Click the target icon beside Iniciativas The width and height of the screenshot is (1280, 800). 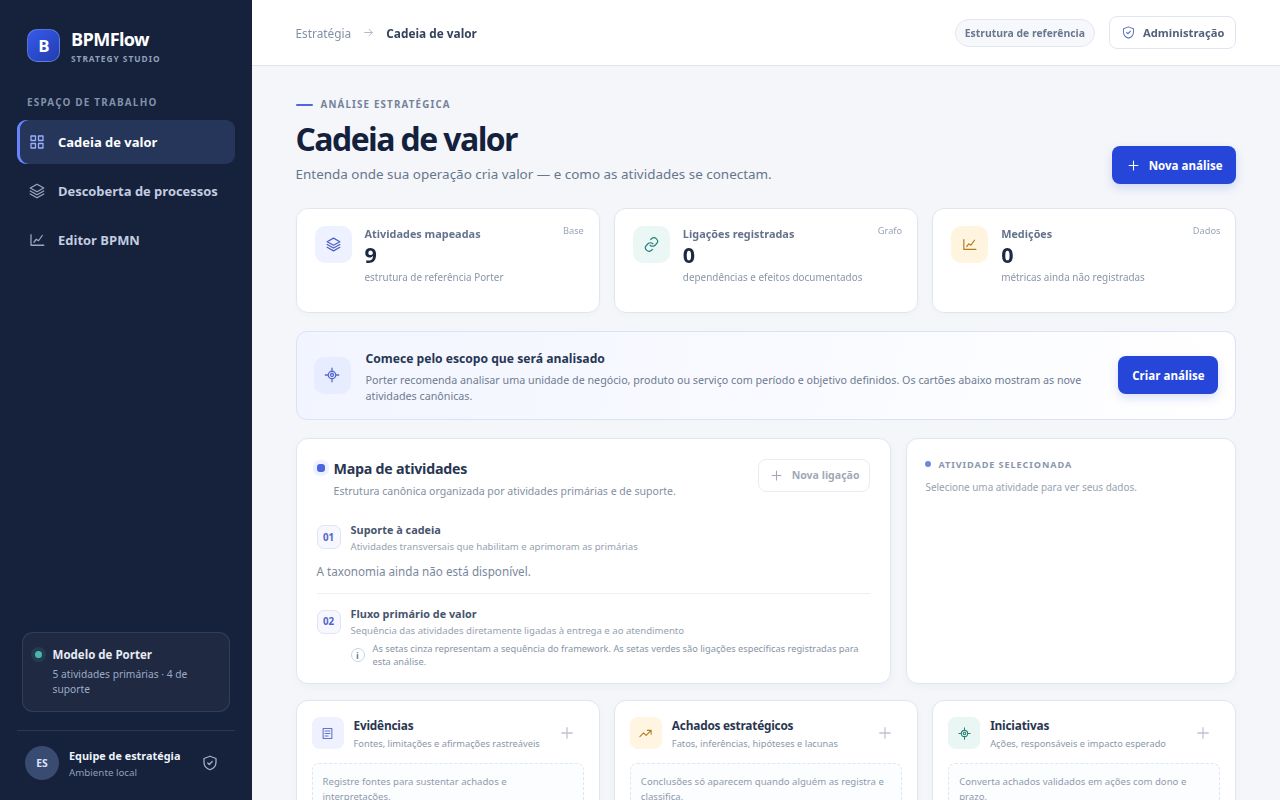coord(964,733)
